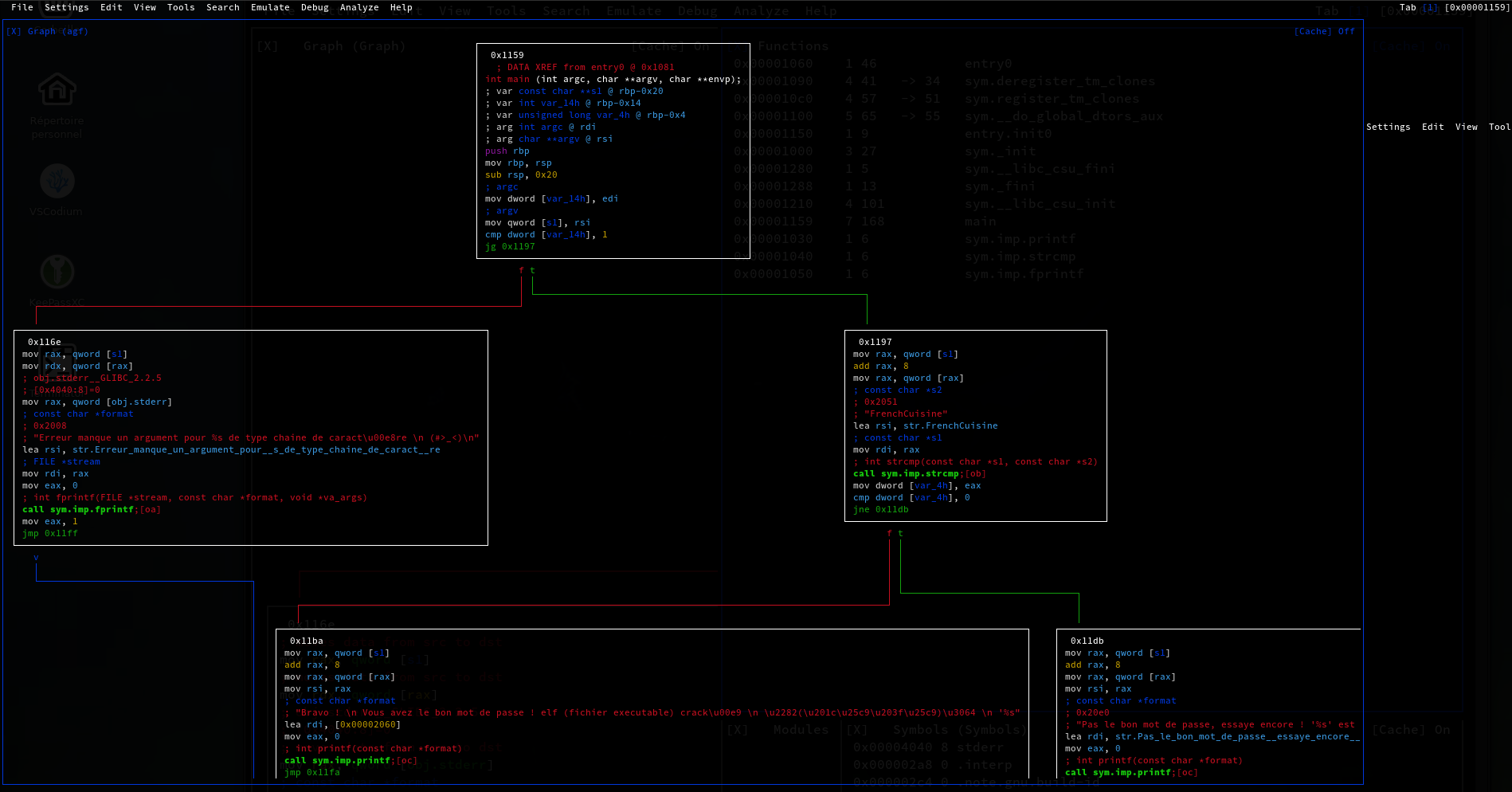
Task: Close the Graph (agf) panel with [X]
Action: click(14, 31)
